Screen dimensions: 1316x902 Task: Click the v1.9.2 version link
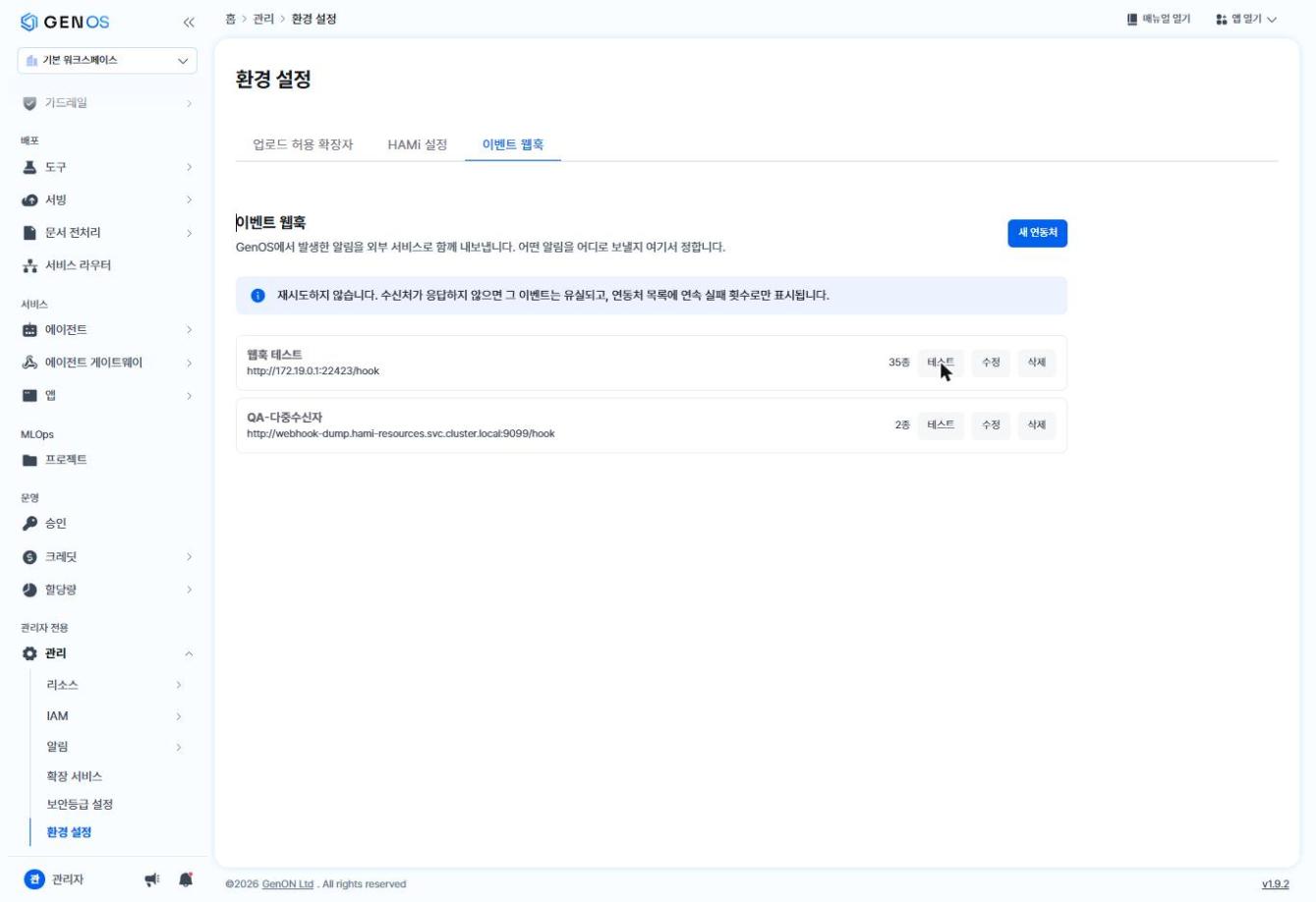(1276, 884)
